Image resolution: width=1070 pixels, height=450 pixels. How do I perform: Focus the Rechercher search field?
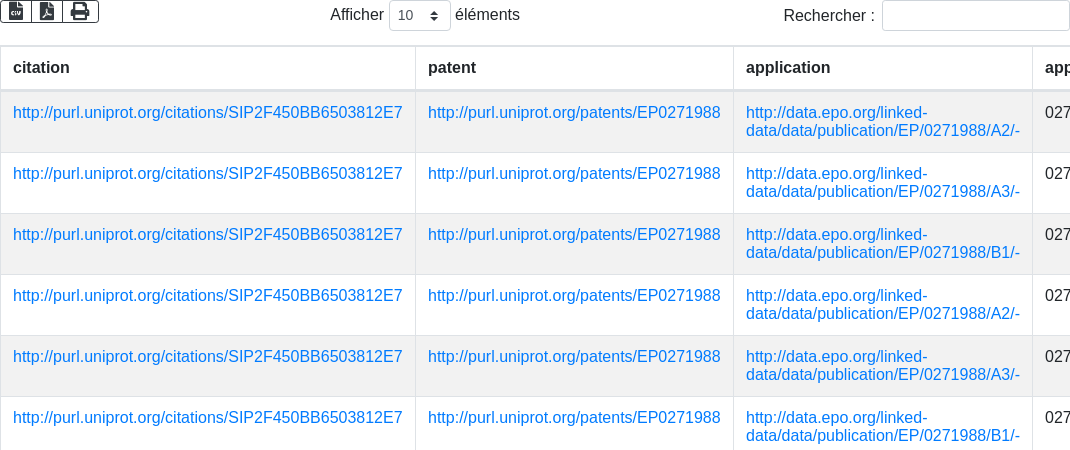[975, 16]
